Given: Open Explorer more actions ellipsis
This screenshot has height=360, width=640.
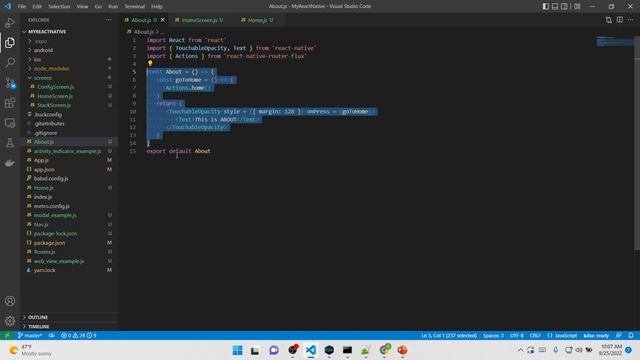Looking at the screenshot, I should 109,20.
